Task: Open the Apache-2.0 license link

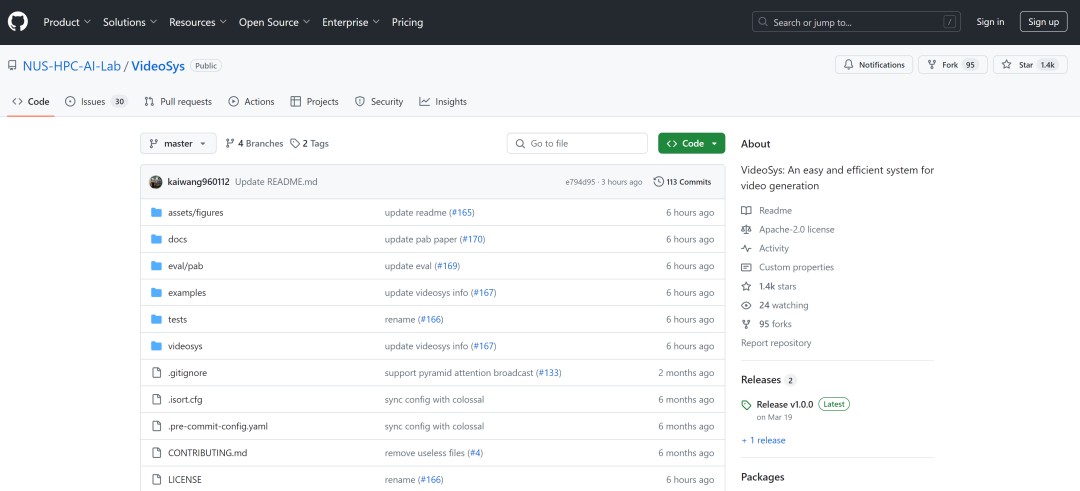Action: pos(796,230)
